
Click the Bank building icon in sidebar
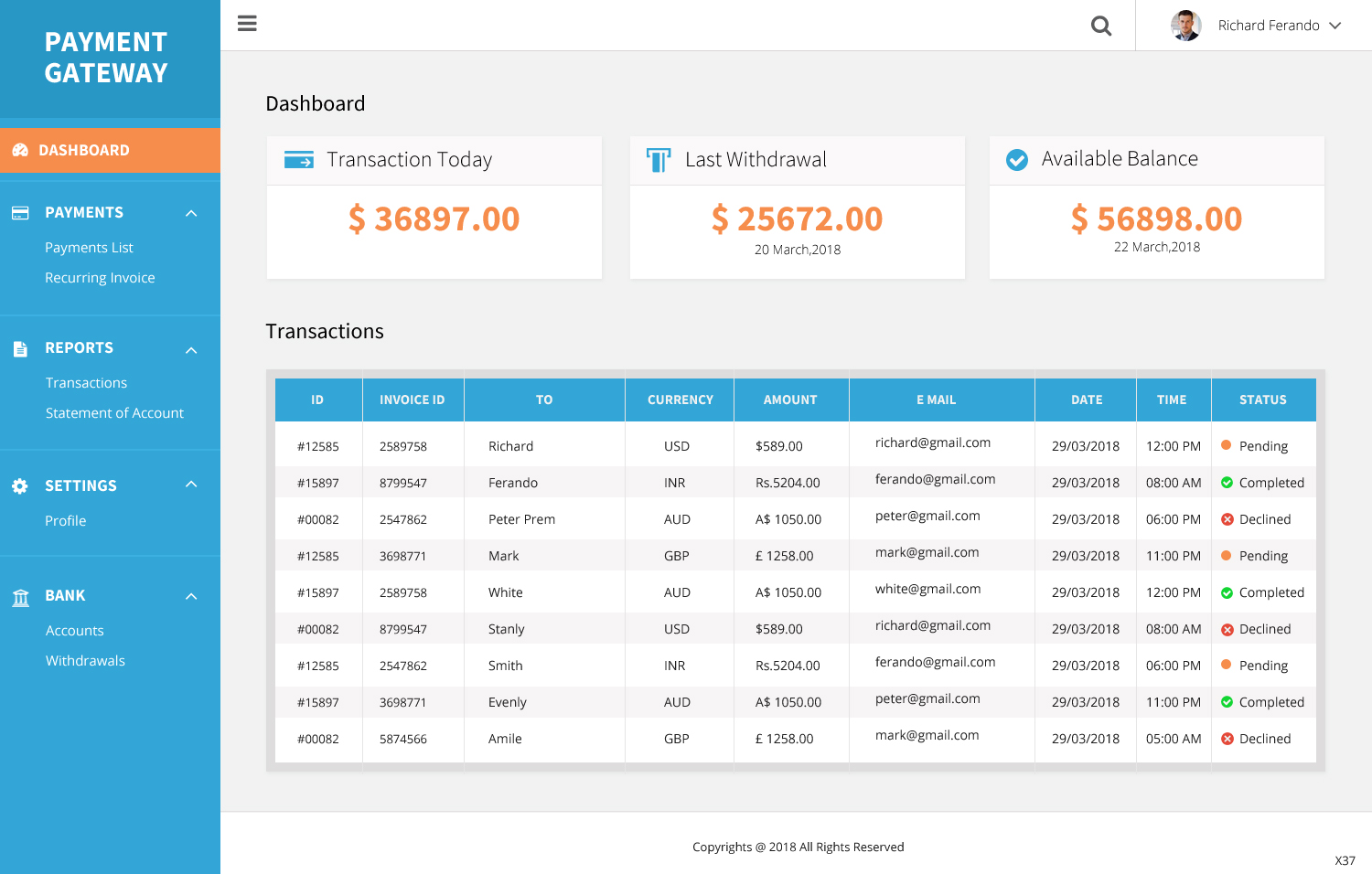coord(20,597)
